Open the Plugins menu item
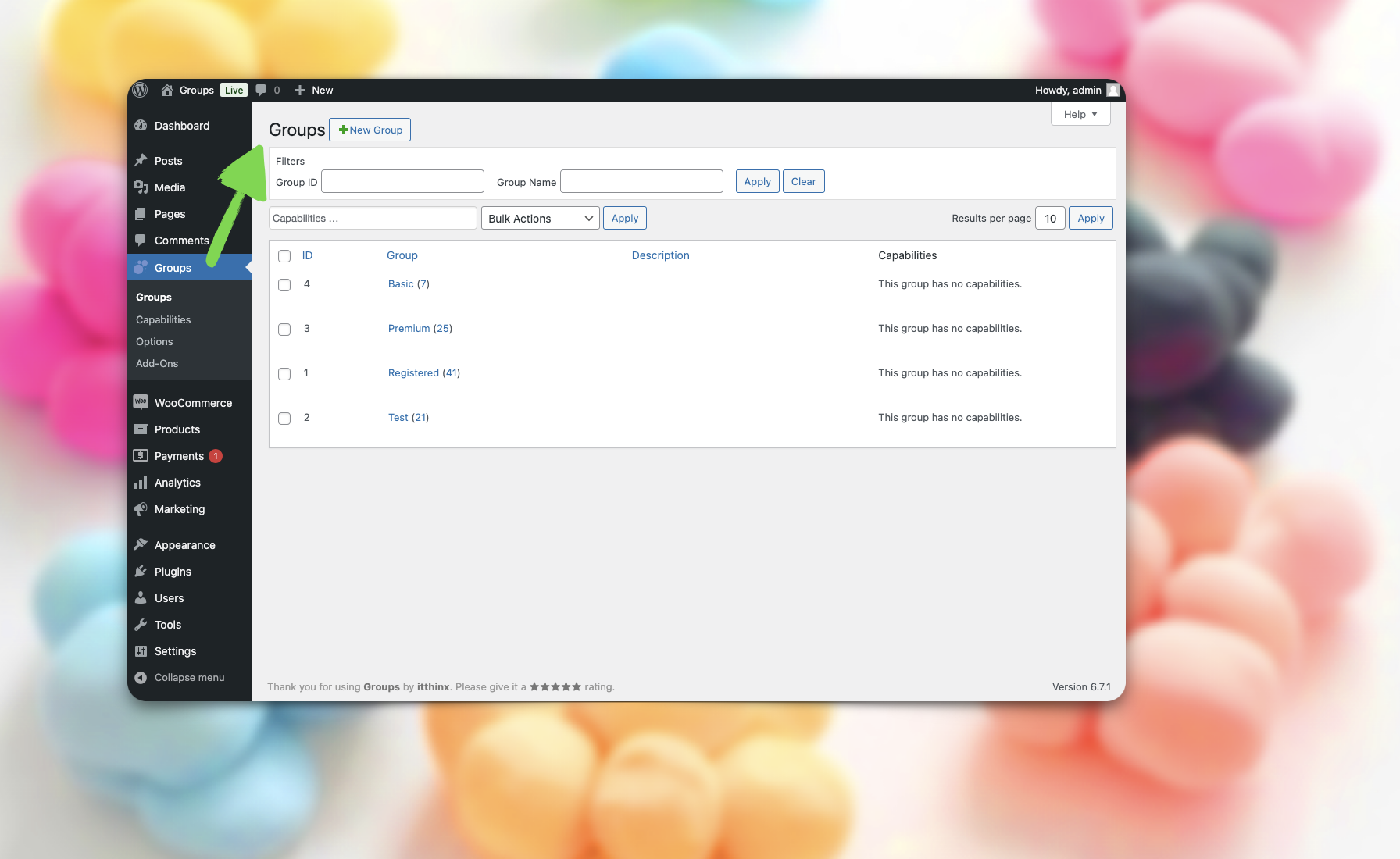The image size is (1400, 859). 172,571
